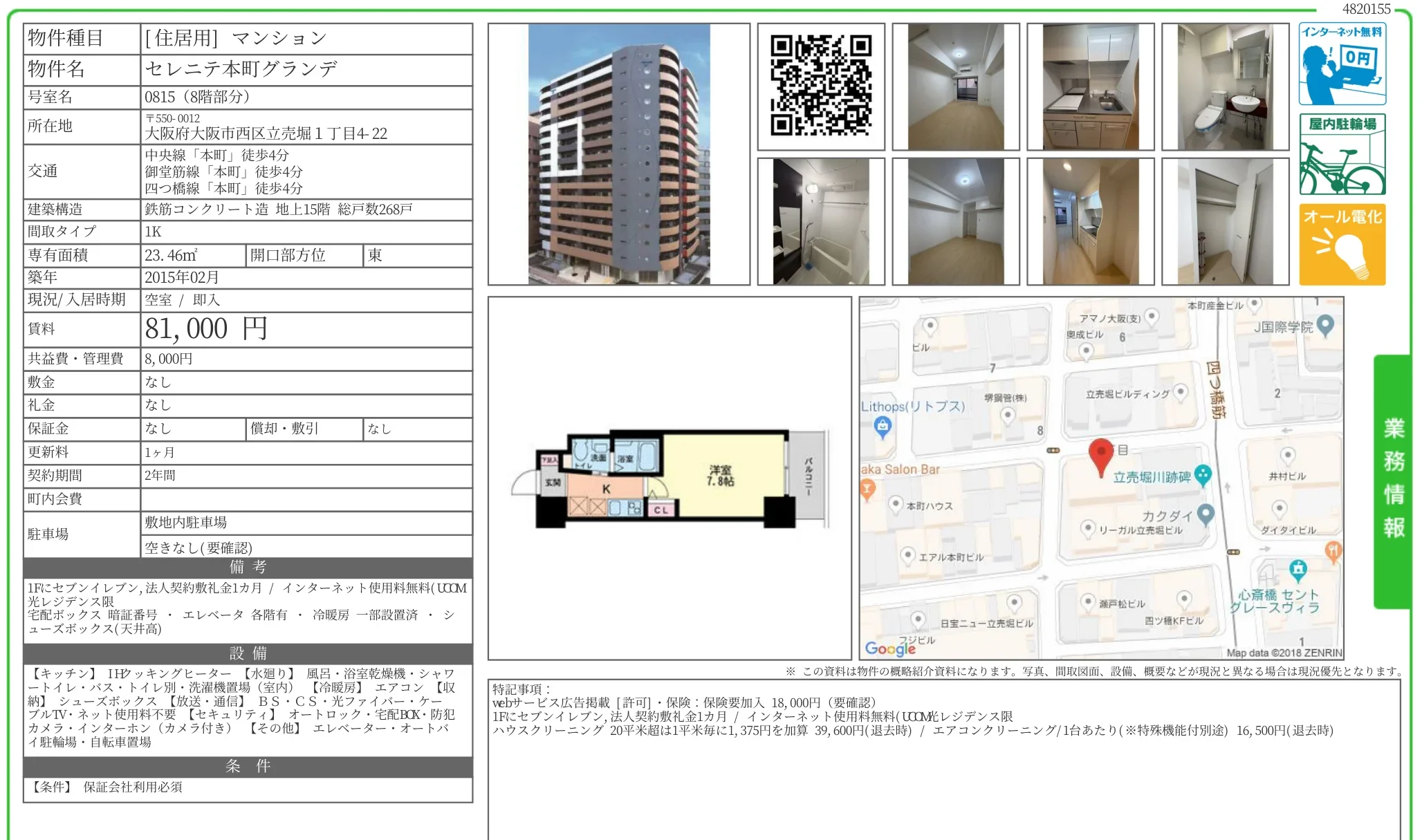Open the empty living room photo thumbnail
Screen dimensions: 1422x840
956,86
